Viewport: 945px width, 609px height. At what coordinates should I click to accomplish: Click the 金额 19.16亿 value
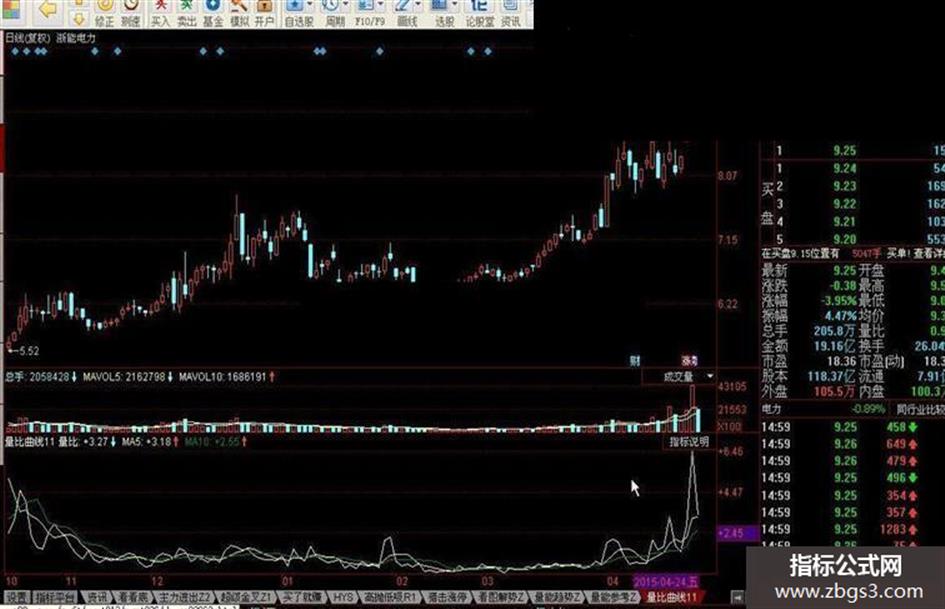click(835, 346)
